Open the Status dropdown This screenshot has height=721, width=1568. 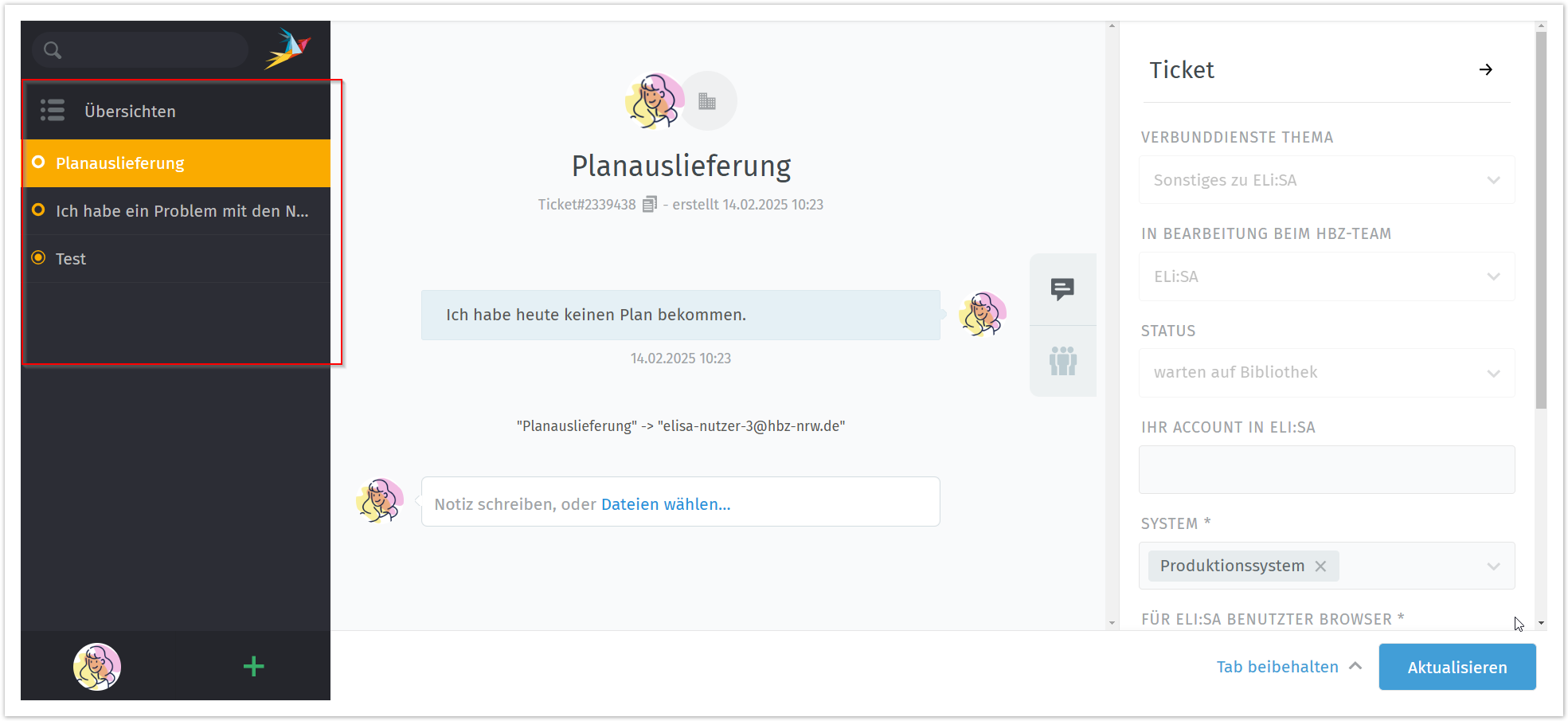pyautogui.click(x=1493, y=373)
